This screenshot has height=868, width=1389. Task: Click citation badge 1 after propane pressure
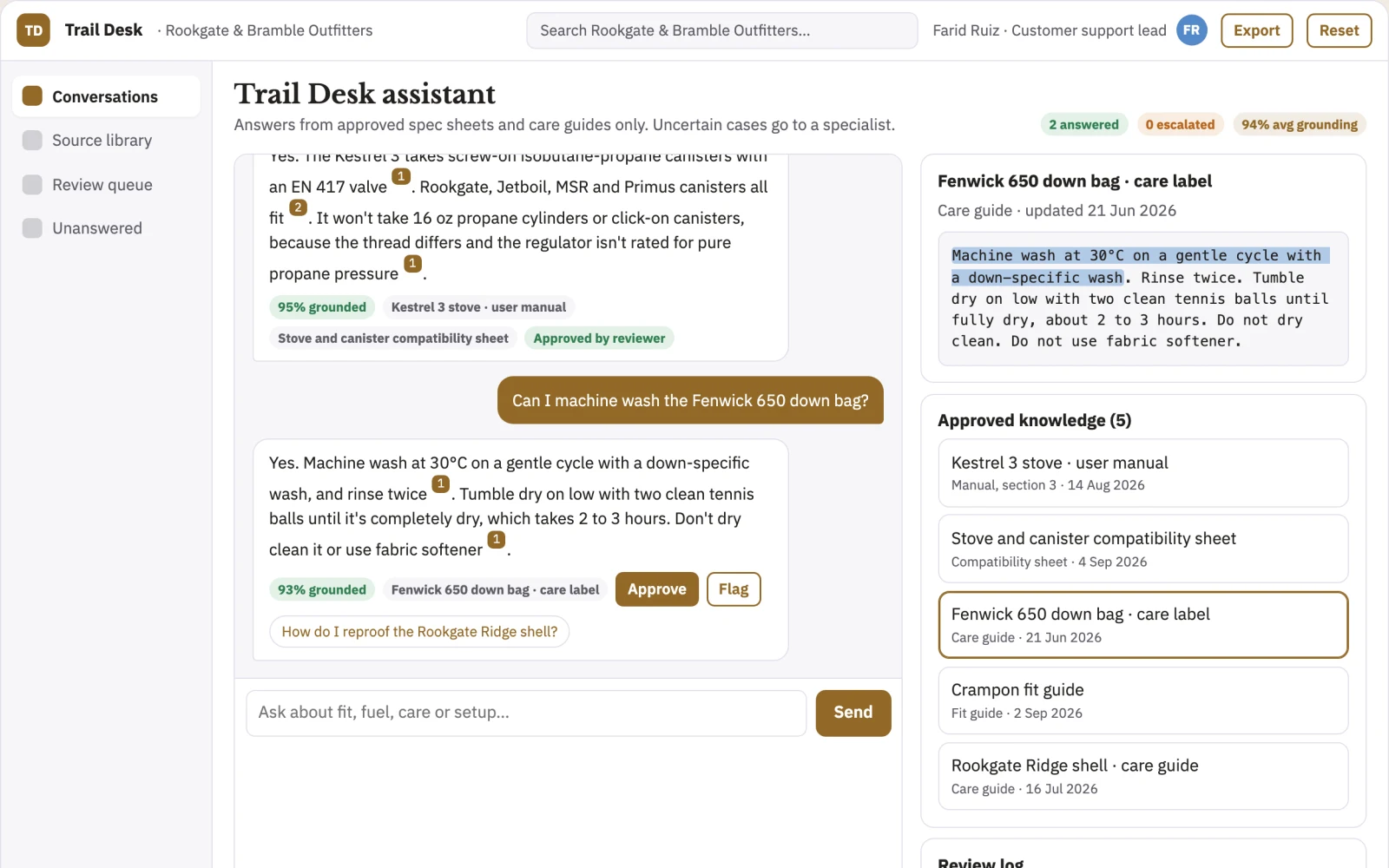tap(412, 263)
